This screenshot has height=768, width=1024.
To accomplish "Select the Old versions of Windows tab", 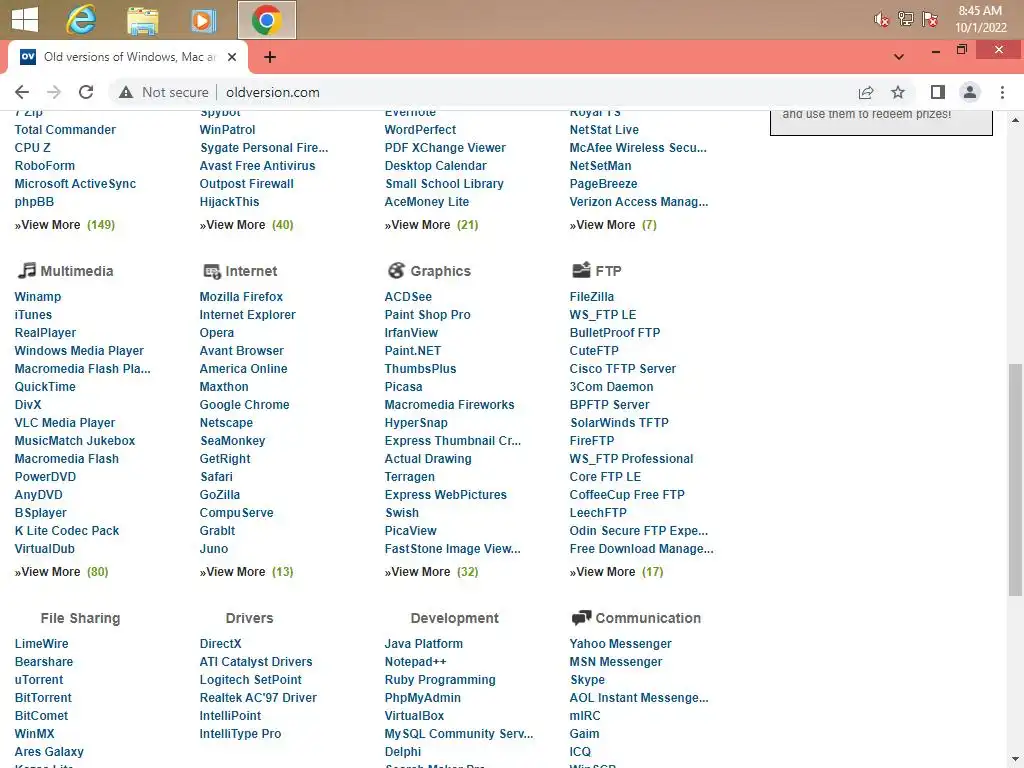I will [x=127, y=57].
